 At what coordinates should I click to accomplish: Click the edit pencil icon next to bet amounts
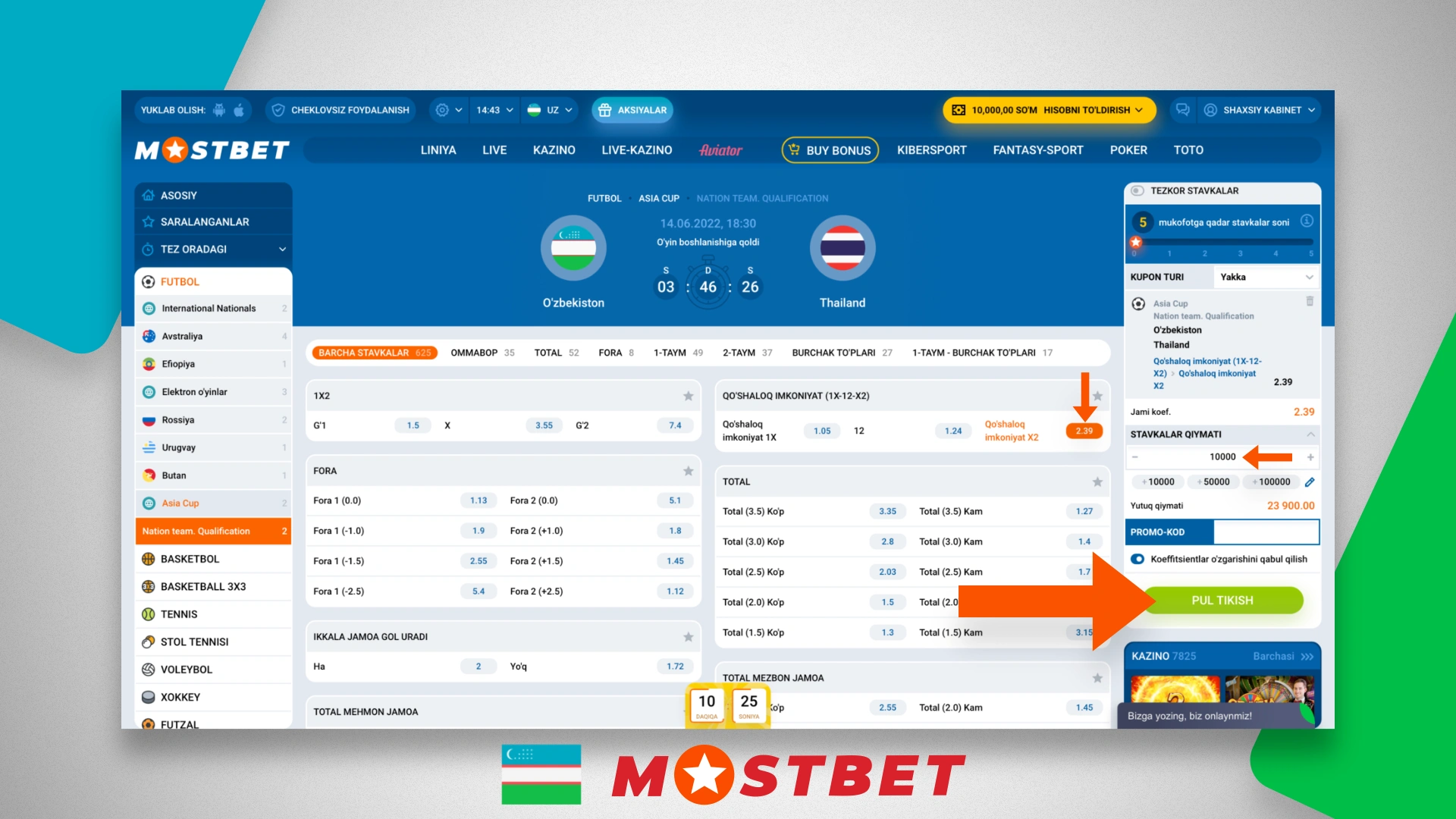[1311, 483]
